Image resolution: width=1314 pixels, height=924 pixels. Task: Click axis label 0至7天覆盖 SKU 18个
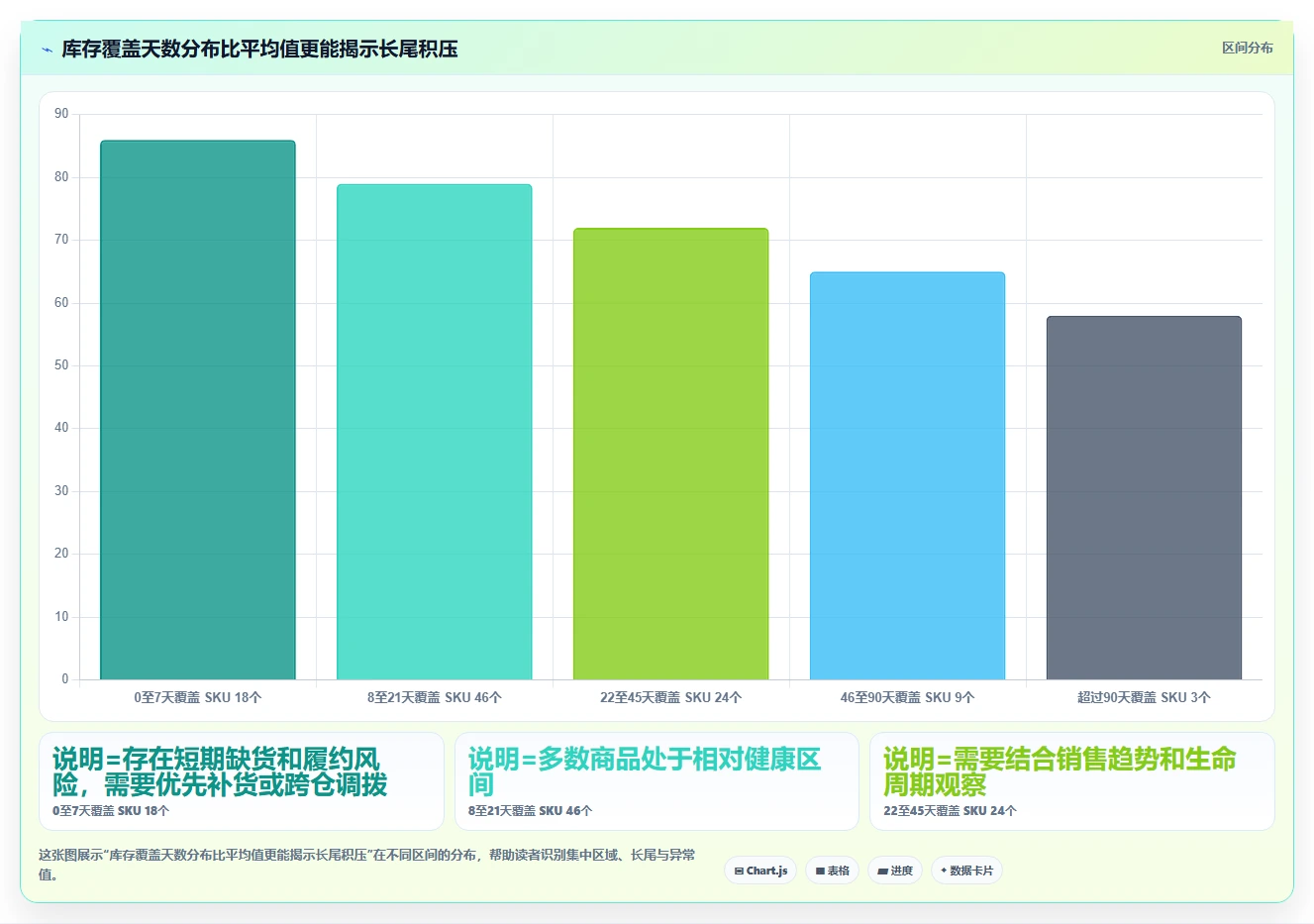pyautogui.click(x=198, y=697)
